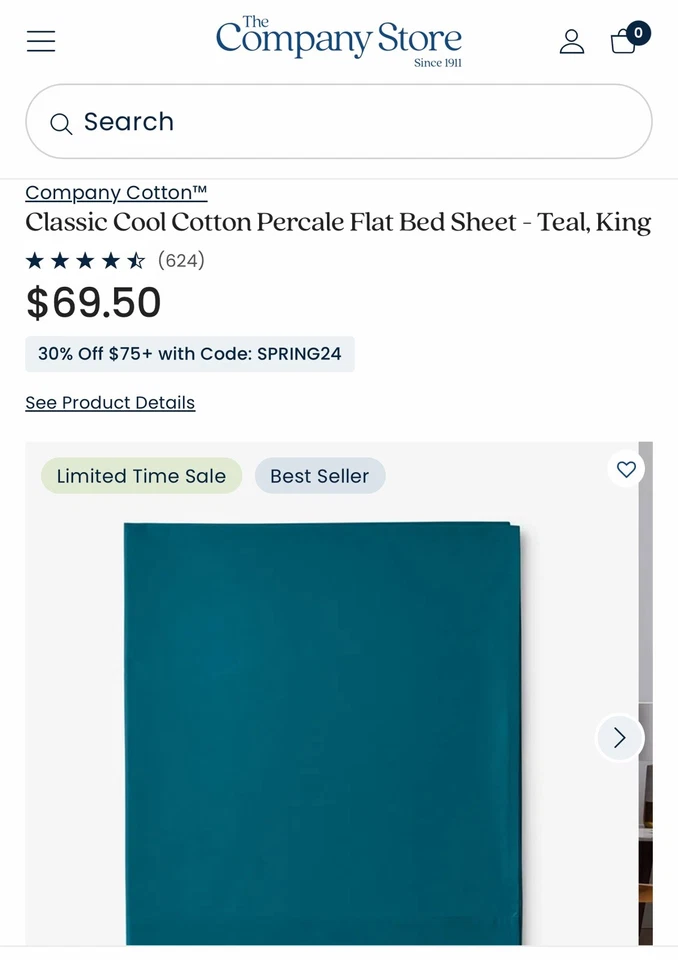Open the user account icon
Viewport: 678px width, 960px height.
(572, 41)
